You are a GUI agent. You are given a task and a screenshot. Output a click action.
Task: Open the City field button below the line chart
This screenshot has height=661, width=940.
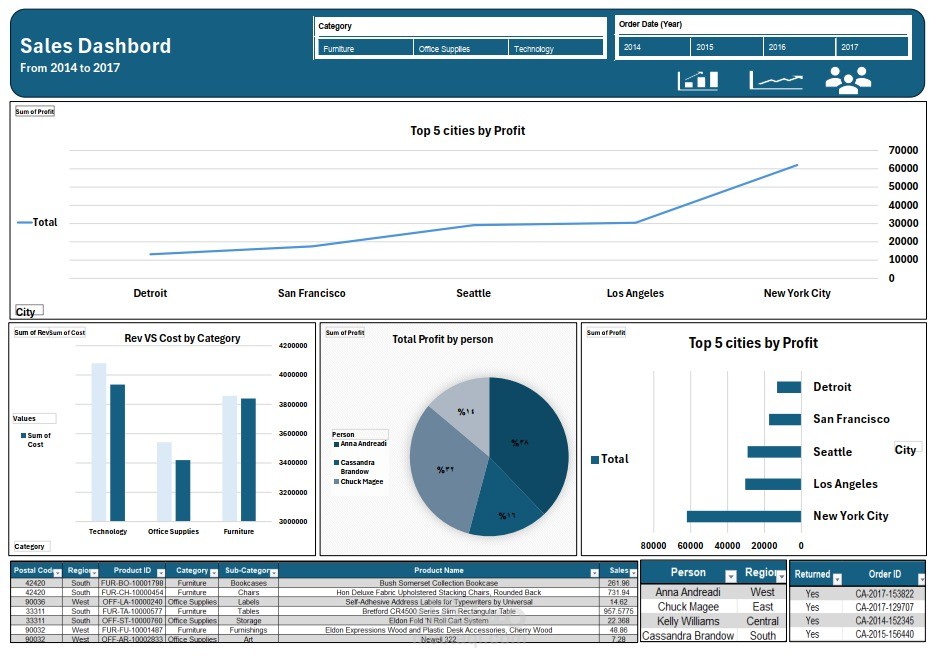[27, 311]
